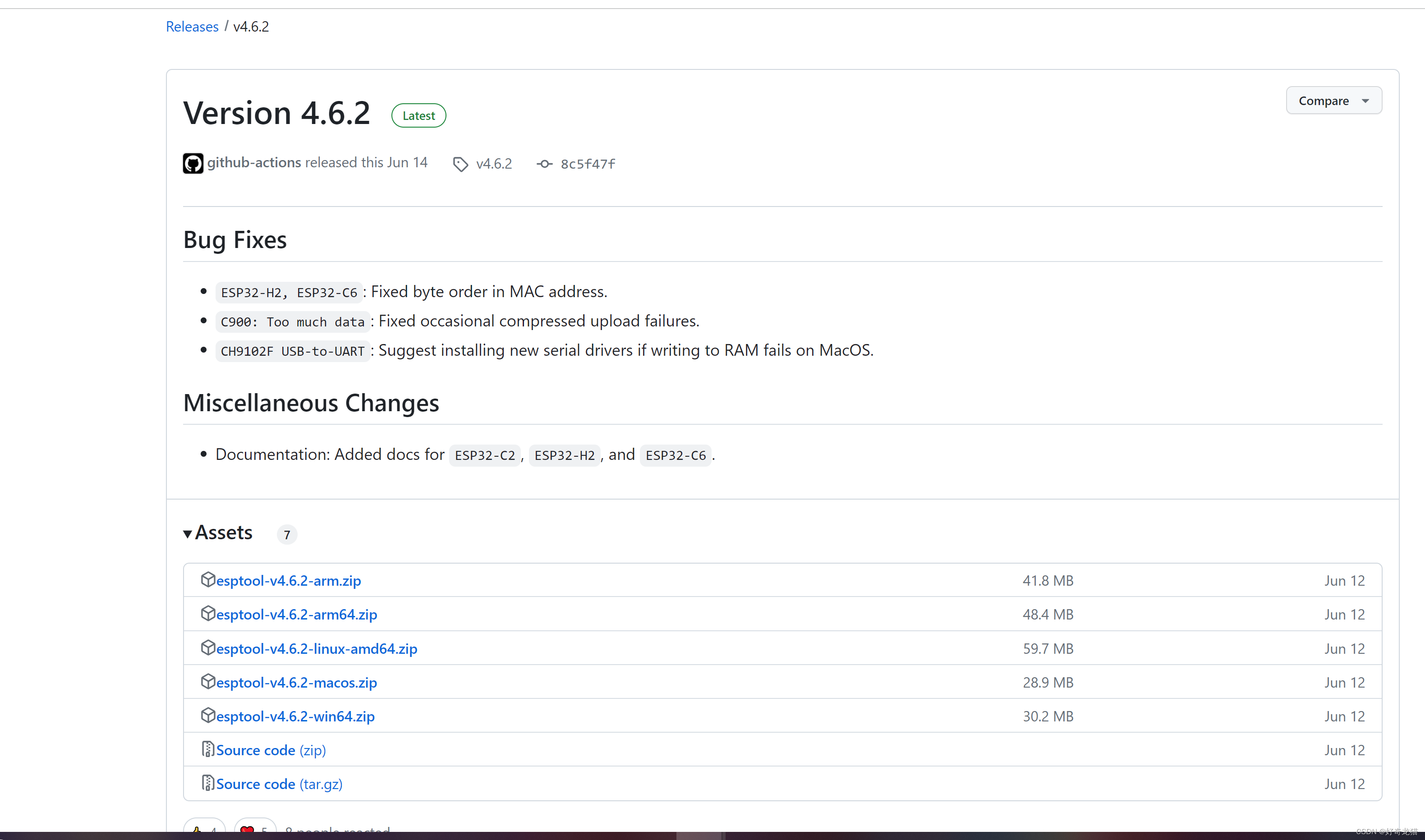
Task: Collapse the Assets section triangle
Action: 188,534
